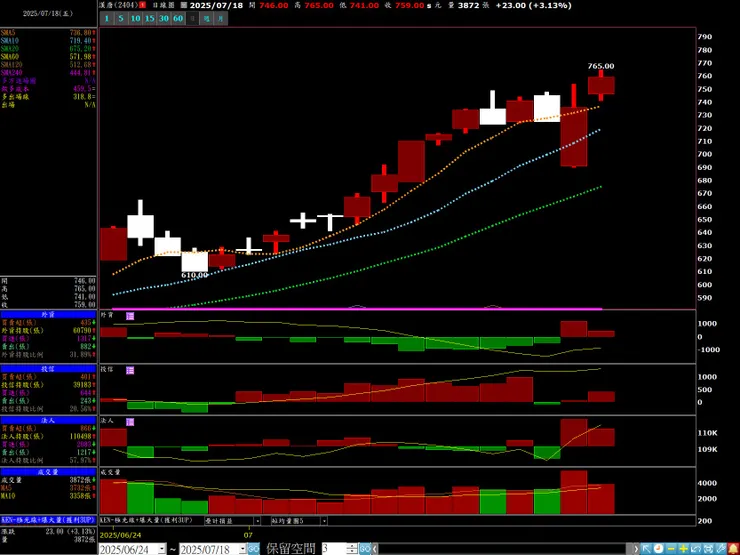Click the SMA120 indicator row

click(x=48, y=65)
